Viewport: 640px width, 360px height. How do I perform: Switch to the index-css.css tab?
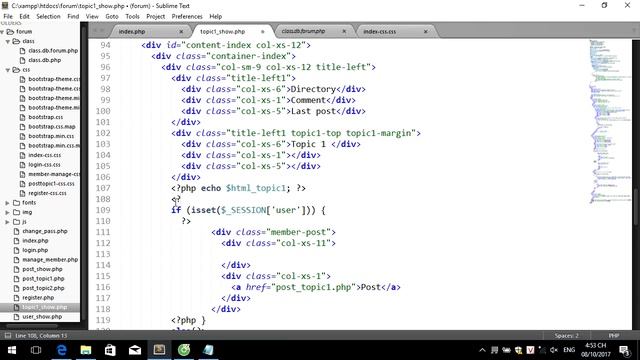point(380,31)
